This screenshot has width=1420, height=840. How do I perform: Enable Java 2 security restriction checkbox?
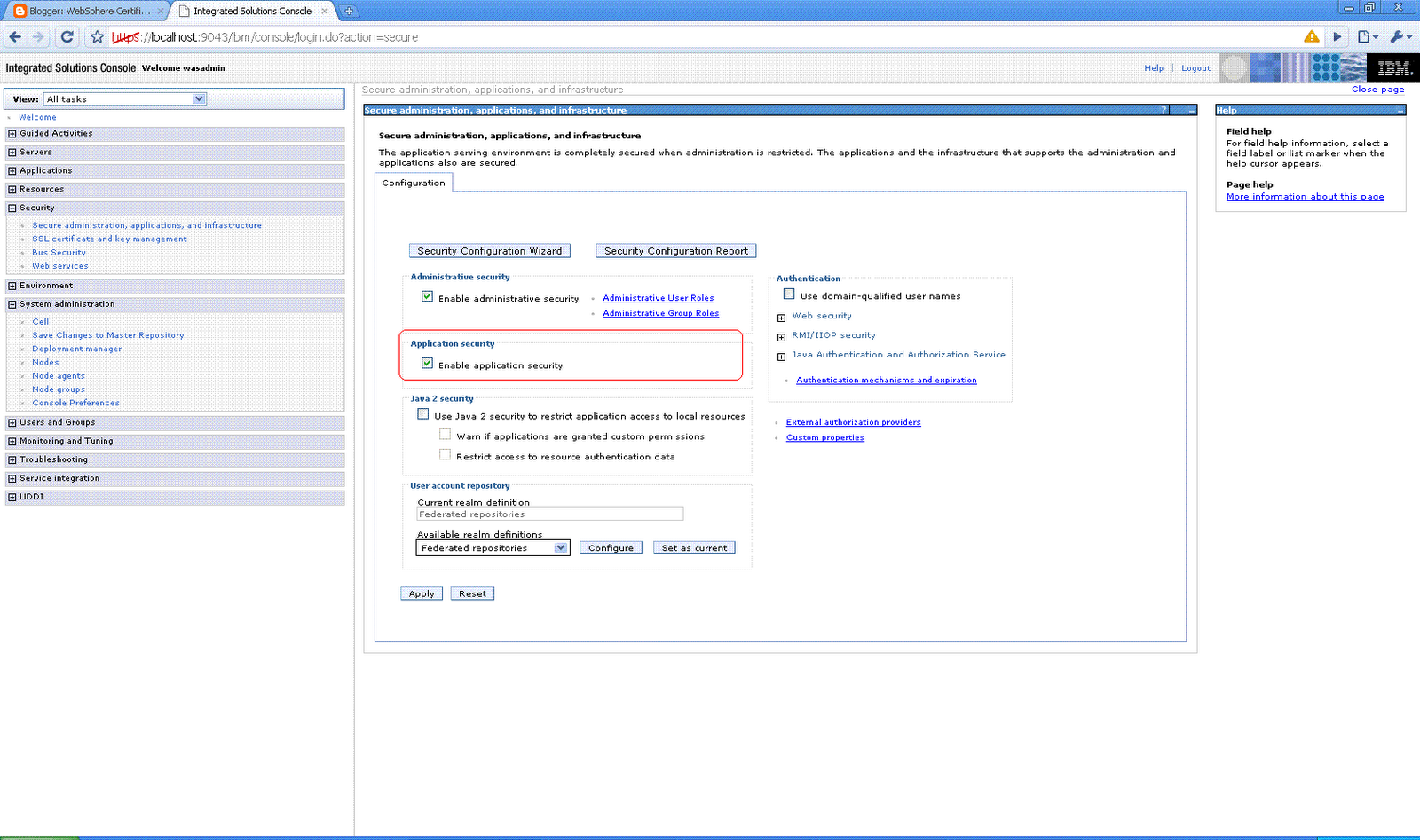pyautogui.click(x=423, y=414)
